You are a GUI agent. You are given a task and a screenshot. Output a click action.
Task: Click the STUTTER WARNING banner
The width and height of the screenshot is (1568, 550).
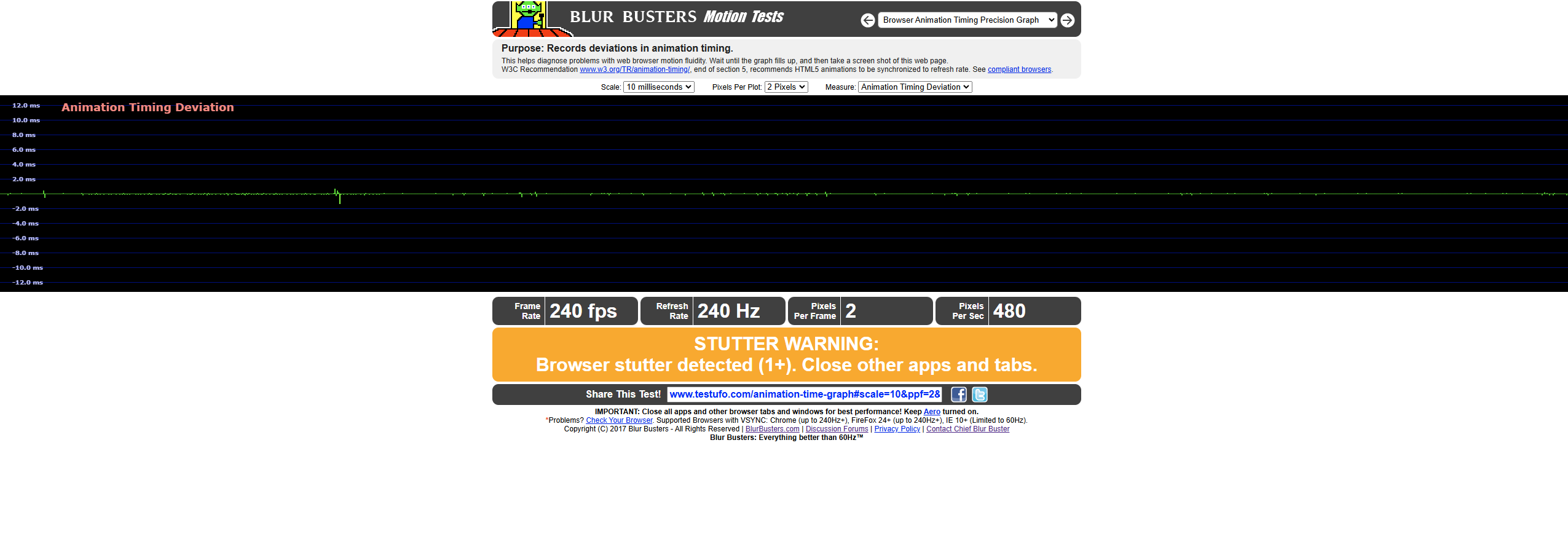(x=786, y=355)
